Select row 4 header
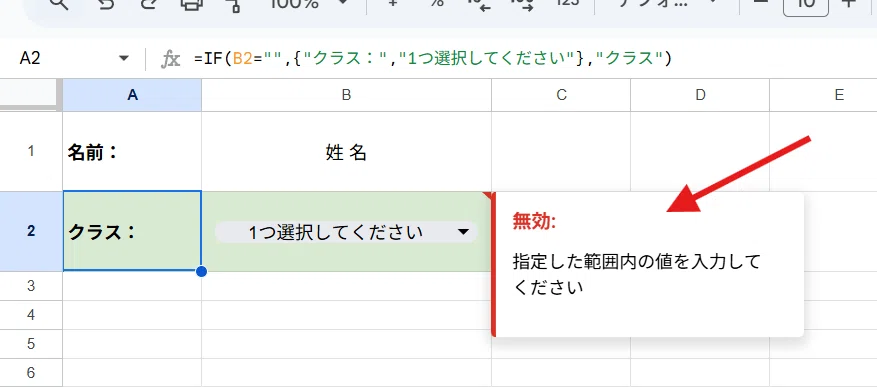 click(31, 315)
